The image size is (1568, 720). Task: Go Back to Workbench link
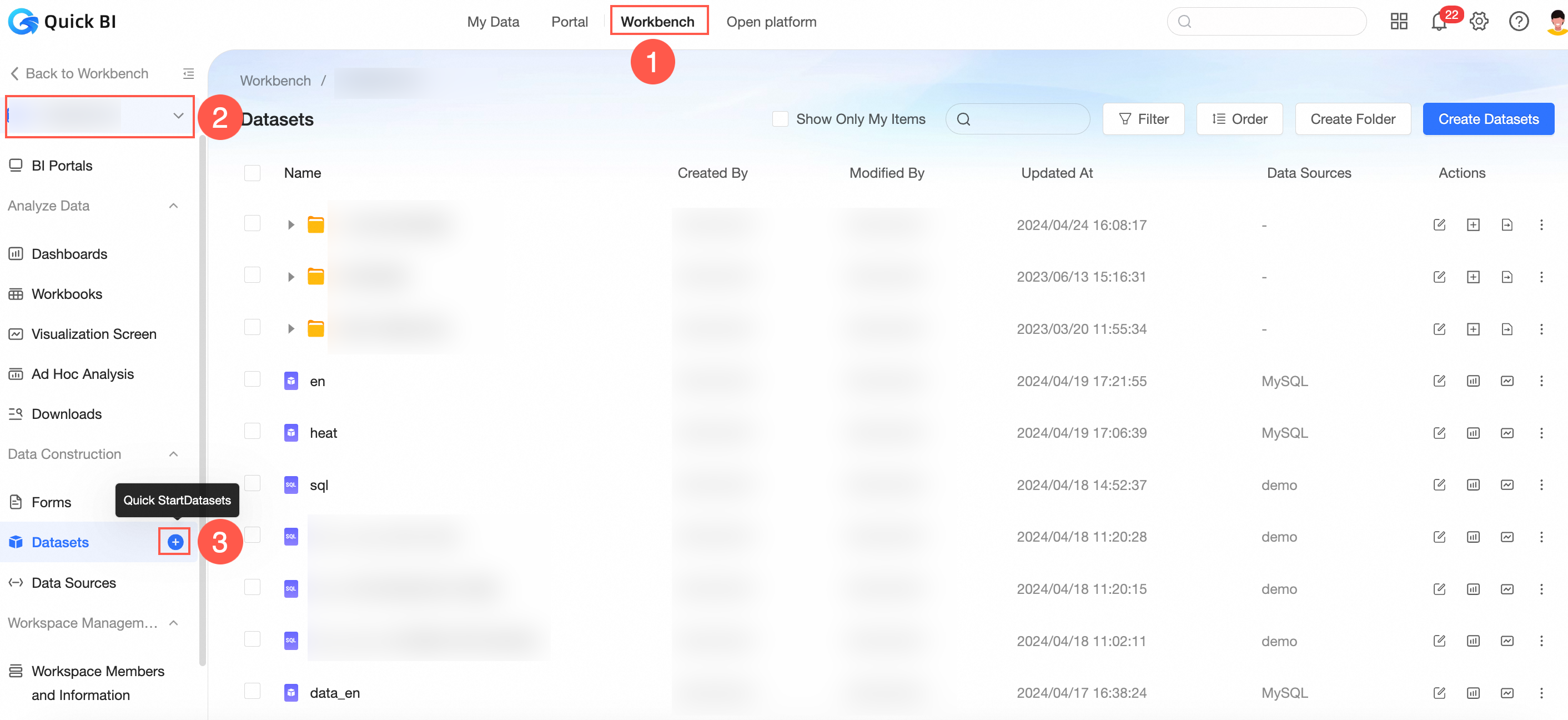click(x=79, y=73)
